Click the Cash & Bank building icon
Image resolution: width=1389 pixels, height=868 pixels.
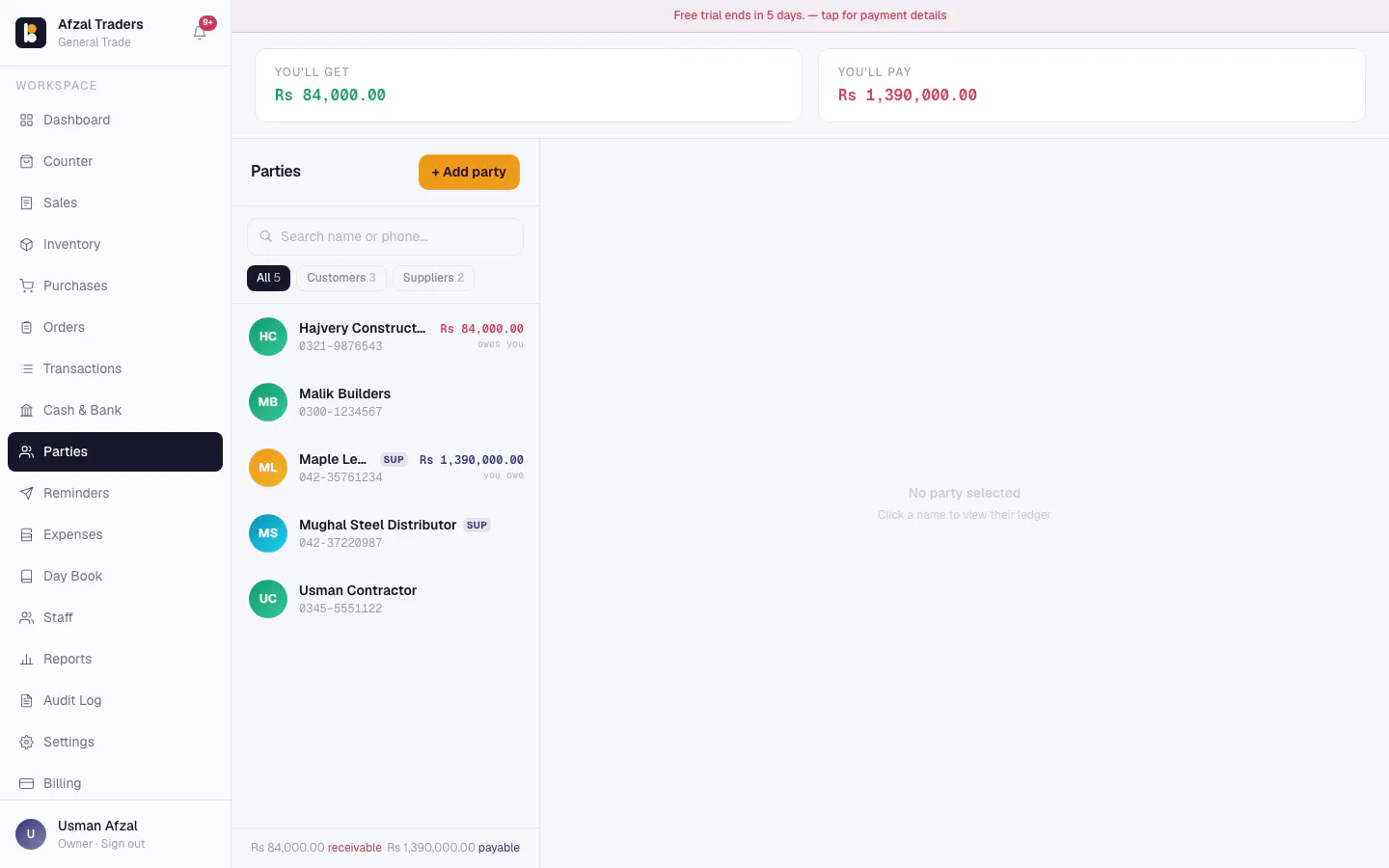click(x=27, y=411)
